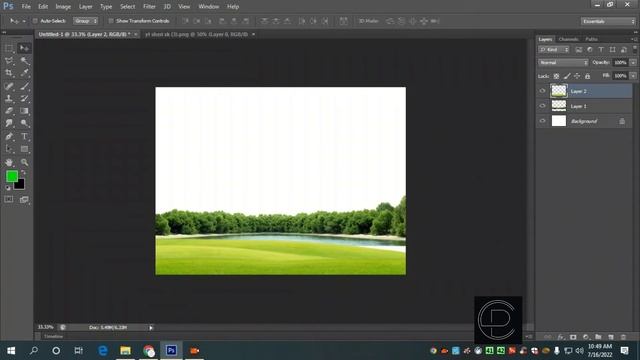
Task: Add layer mask icon
Action: (x=573, y=337)
